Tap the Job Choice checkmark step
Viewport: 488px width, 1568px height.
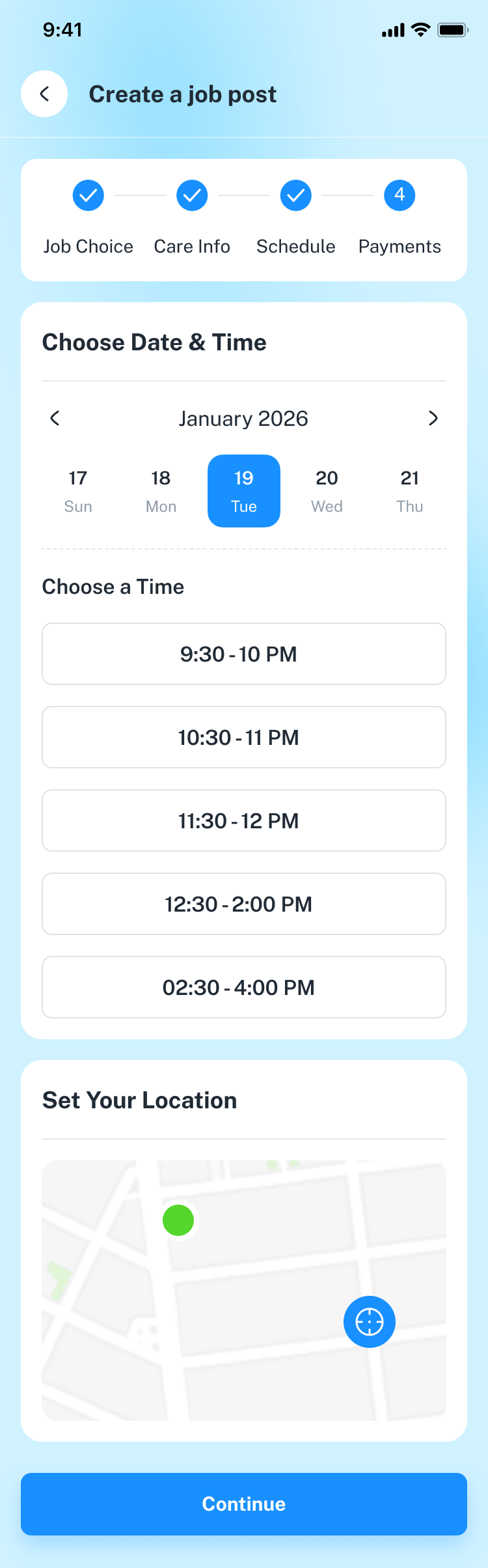point(88,195)
